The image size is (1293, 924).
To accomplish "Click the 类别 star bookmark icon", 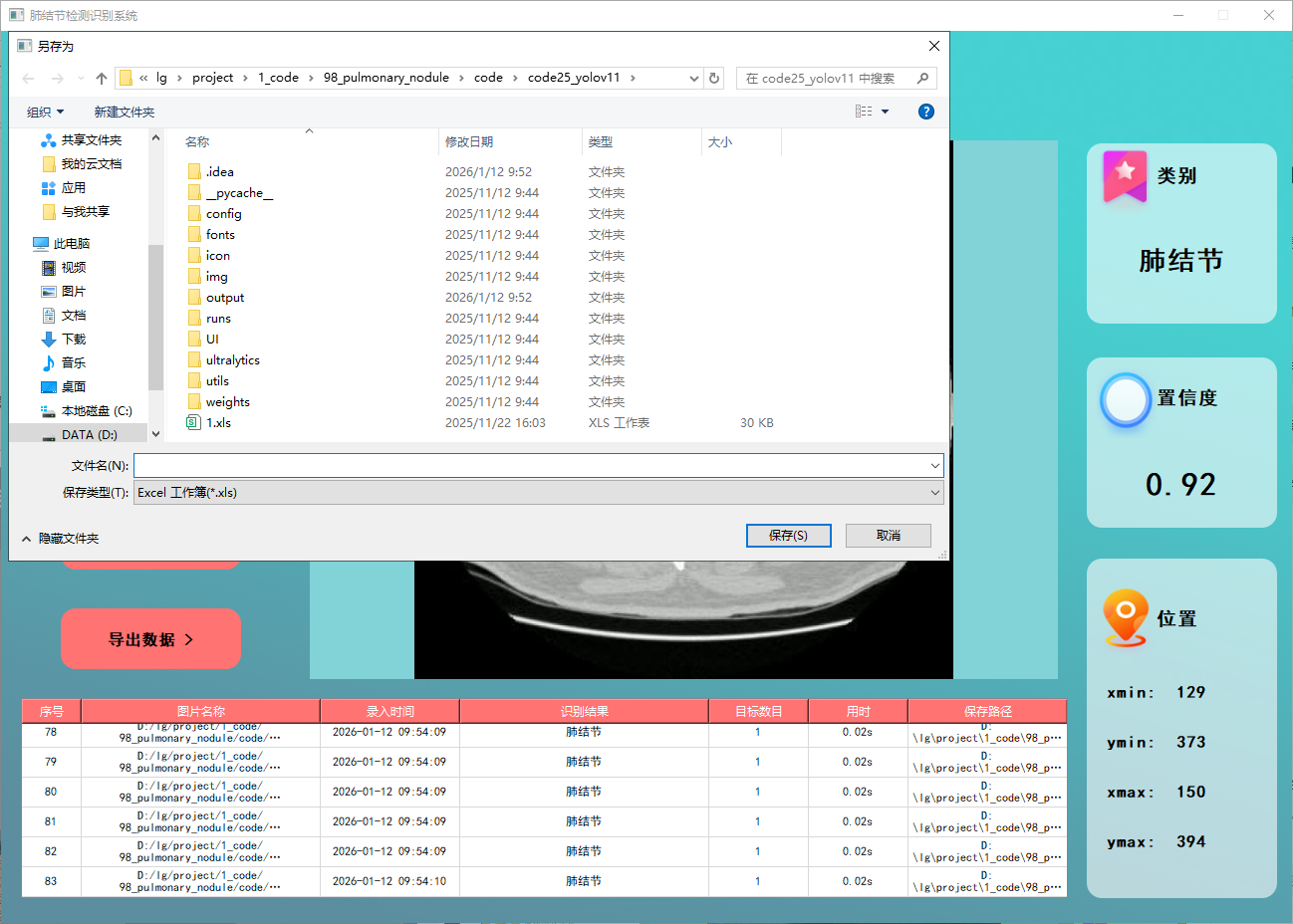I will (1126, 176).
